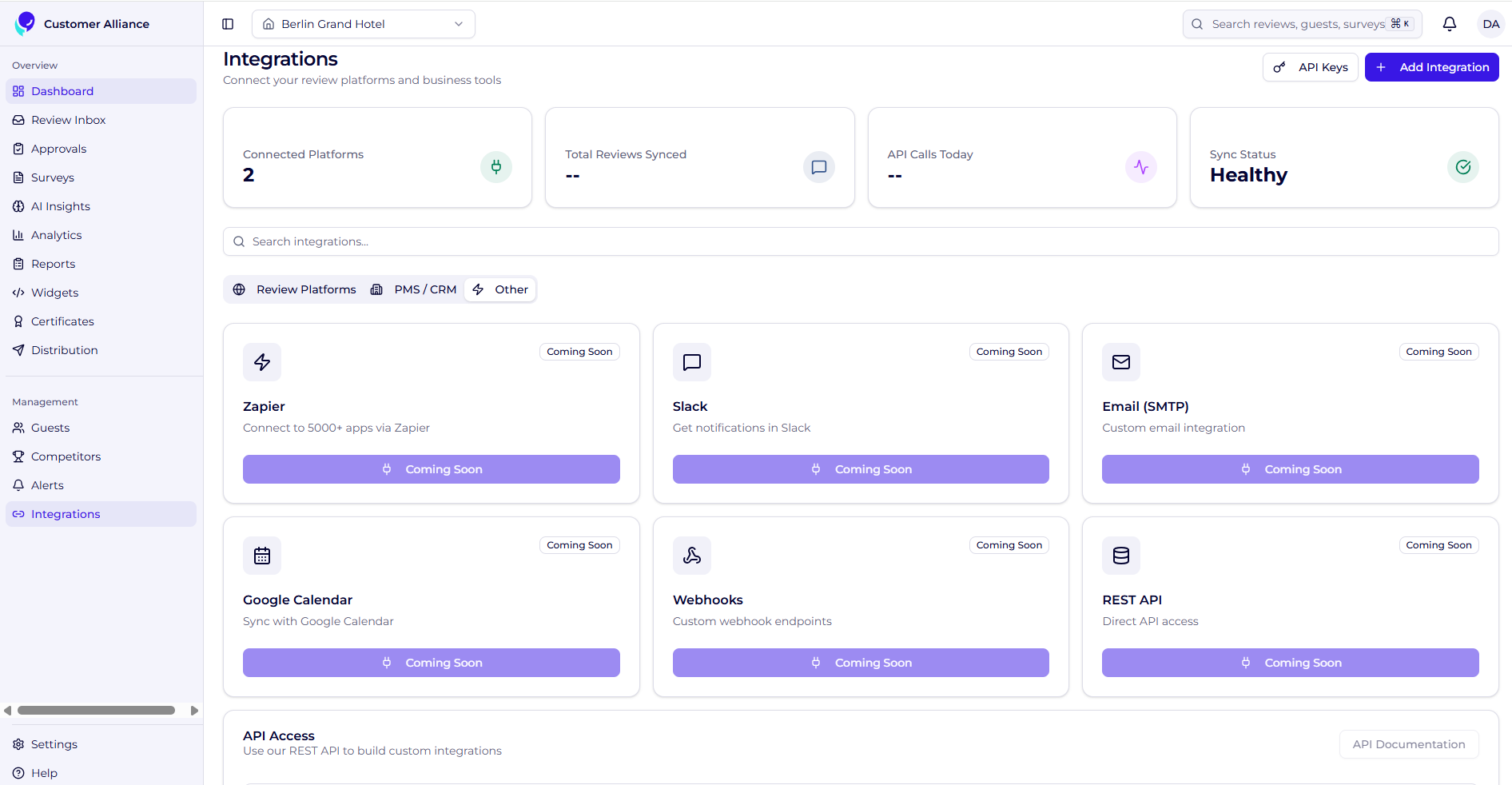The image size is (1512, 785).
Task: Open the DA user avatar menu
Action: click(1491, 24)
